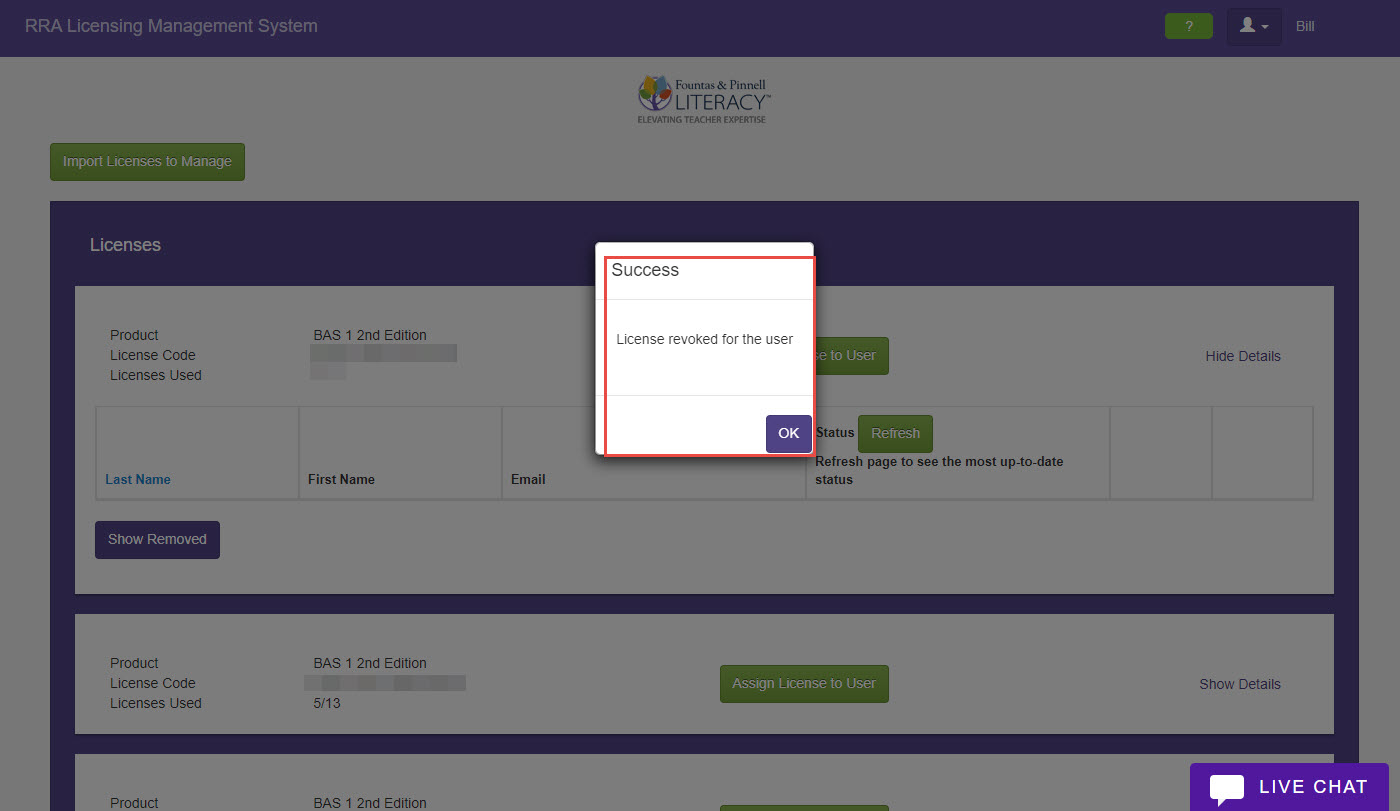Viewport: 1400px width, 811px height.
Task: Collapse details using Hide Details
Action: [1242, 356]
